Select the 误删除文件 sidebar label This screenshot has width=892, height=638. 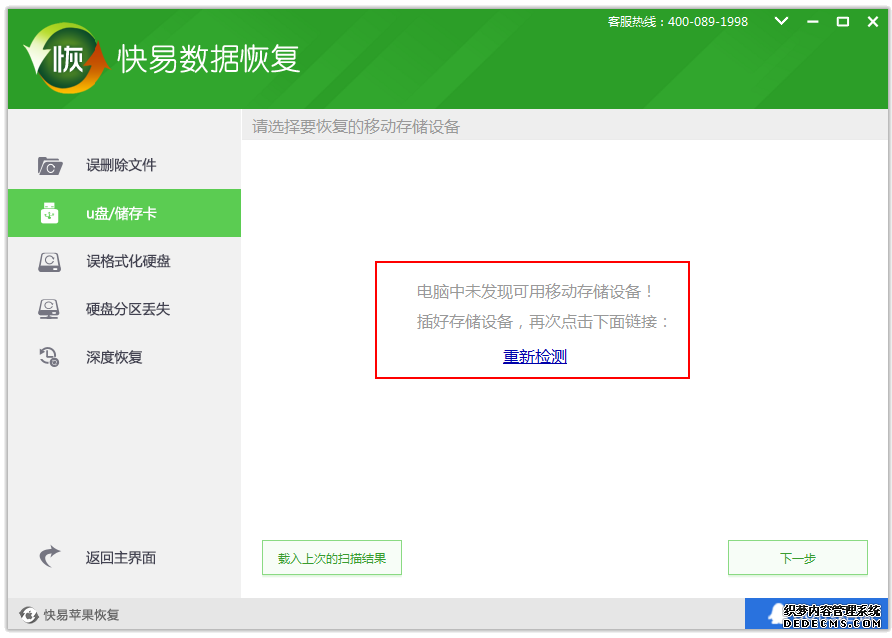pos(121,166)
